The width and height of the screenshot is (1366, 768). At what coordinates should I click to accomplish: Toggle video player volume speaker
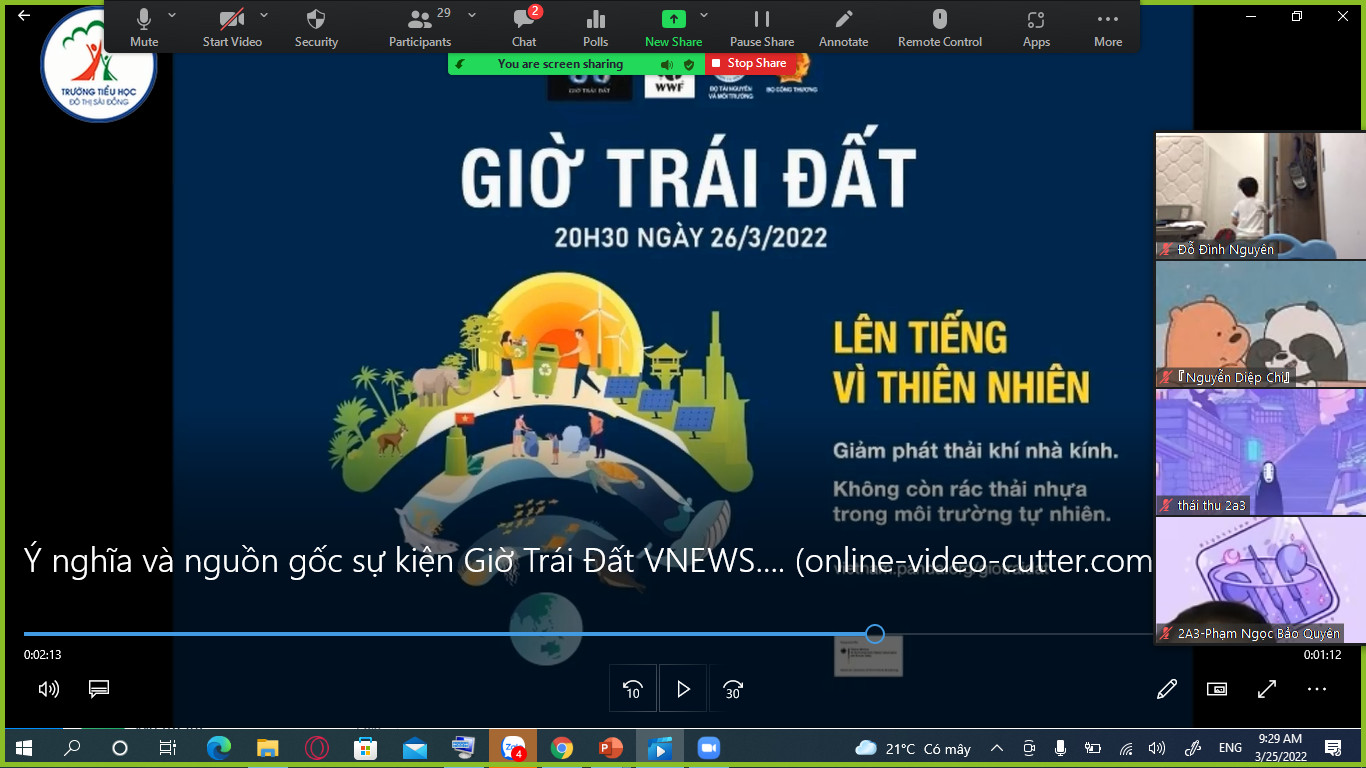coord(48,689)
